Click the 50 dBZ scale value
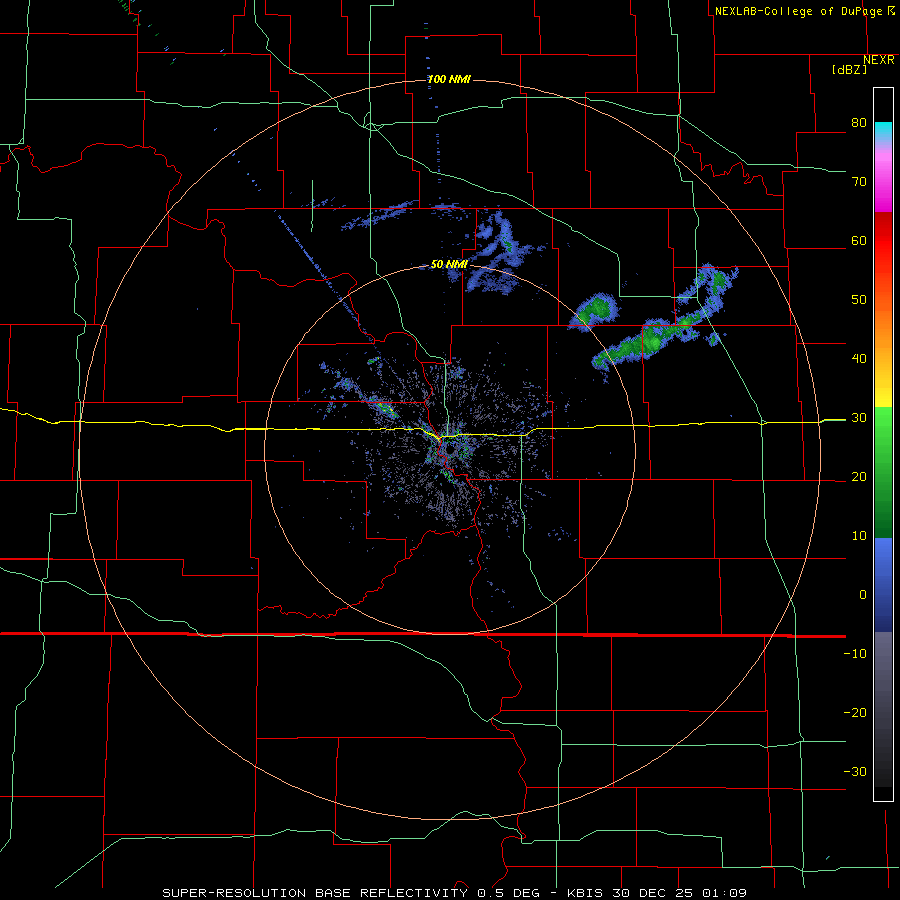The width and height of the screenshot is (900, 900). coord(859,300)
